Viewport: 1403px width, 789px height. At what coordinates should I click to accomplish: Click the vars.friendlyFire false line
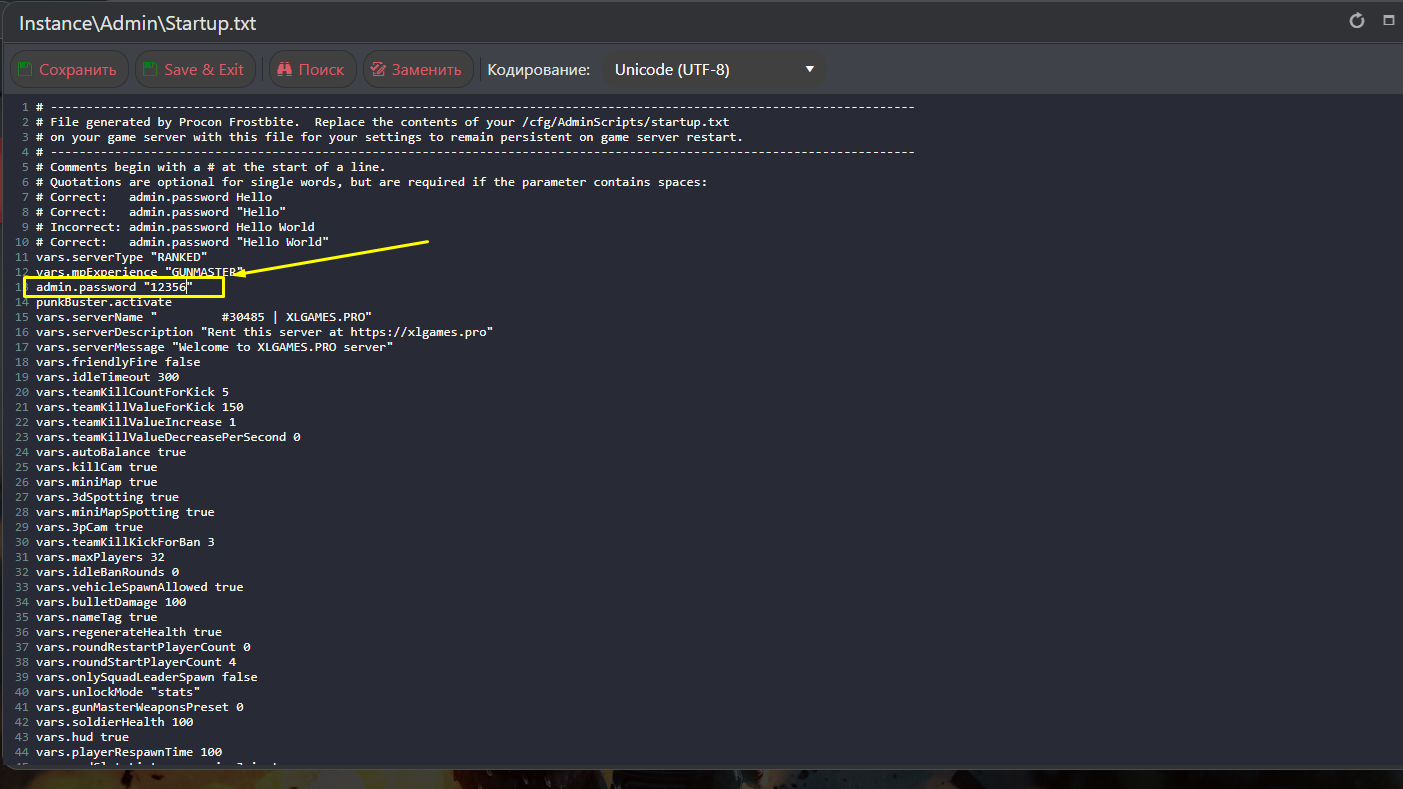tap(117, 362)
